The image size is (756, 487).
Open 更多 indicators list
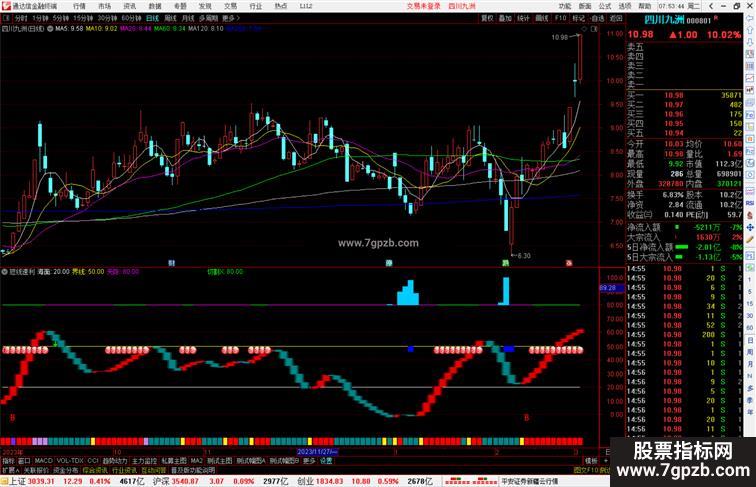pos(309,461)
